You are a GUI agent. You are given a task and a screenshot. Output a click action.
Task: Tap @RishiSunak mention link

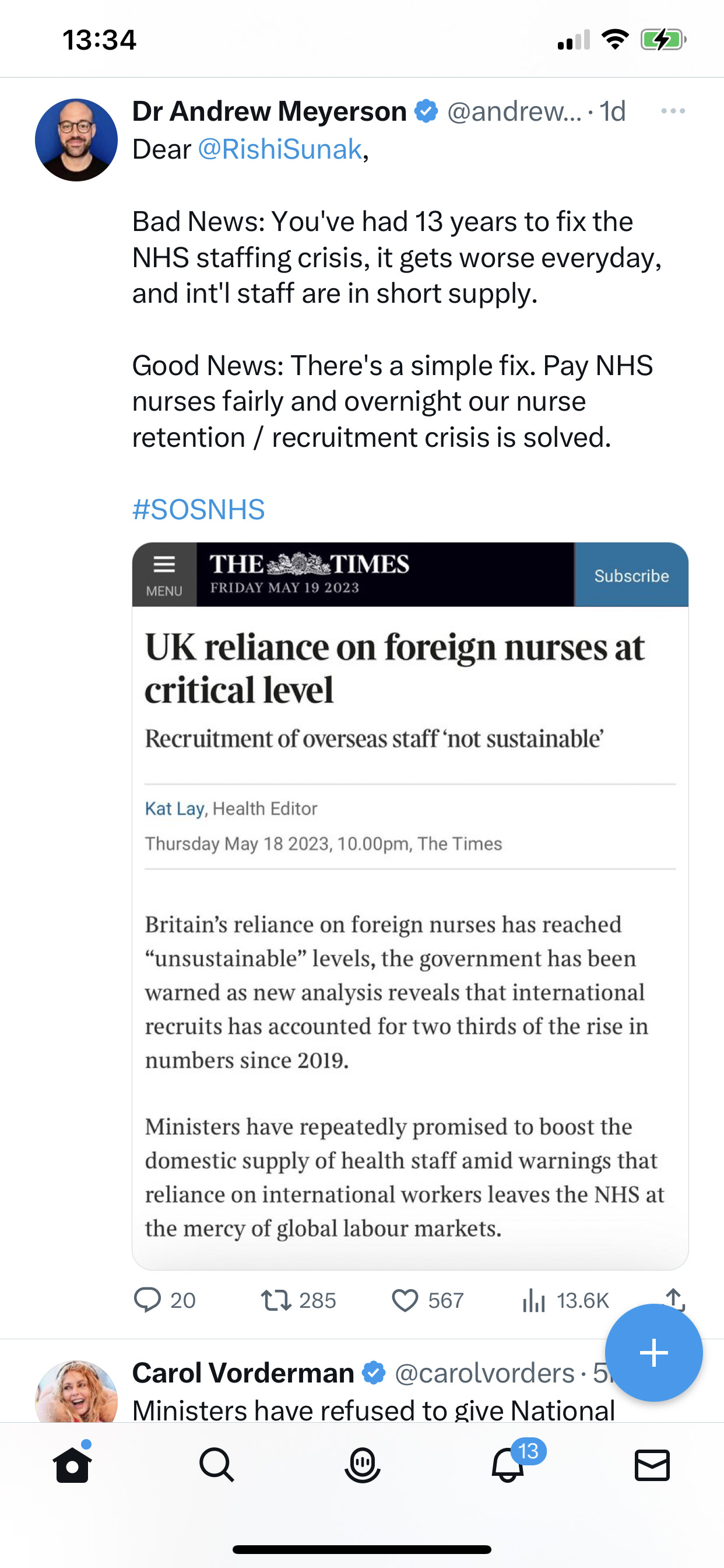pos(280,149)
